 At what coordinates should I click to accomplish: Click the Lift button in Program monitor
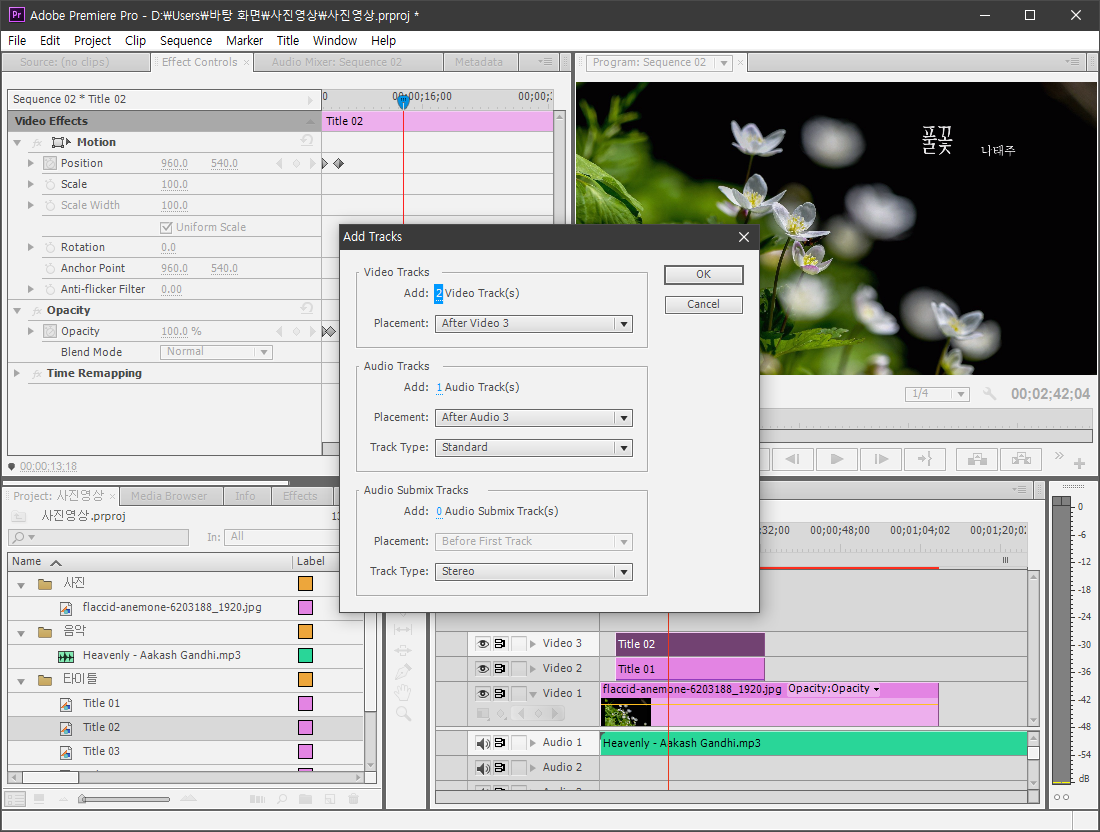(977, 459)
